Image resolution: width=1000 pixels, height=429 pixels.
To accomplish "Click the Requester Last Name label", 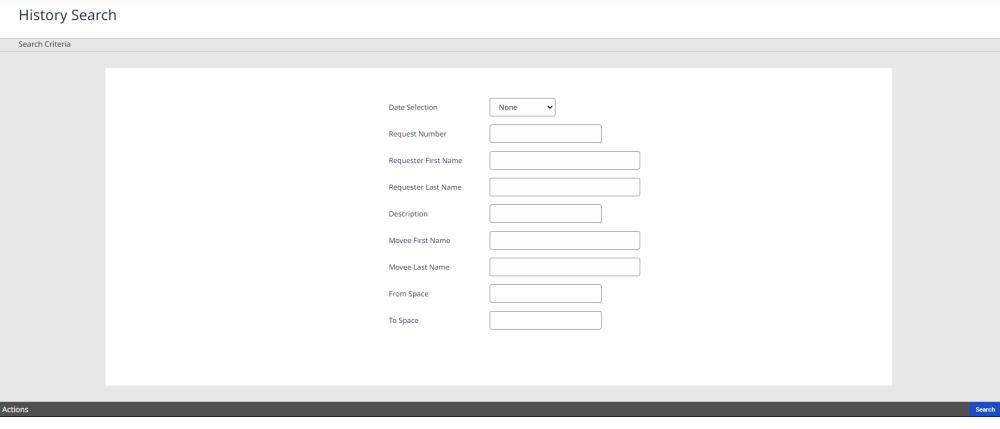I will [x=425, y=187].
